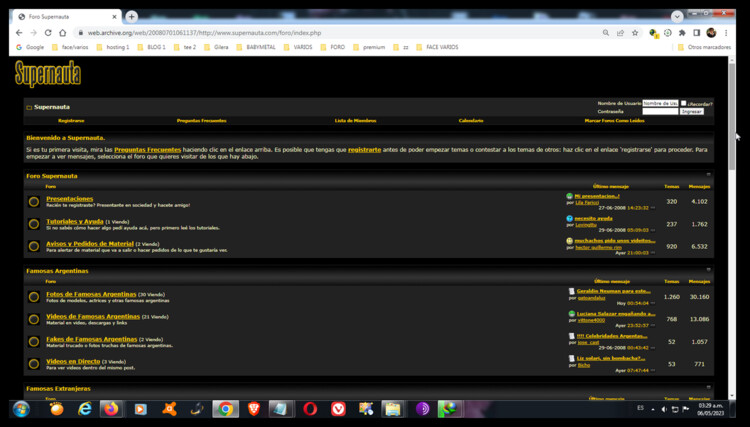Collapse the Foro Supernauta category

coord(708,175)
